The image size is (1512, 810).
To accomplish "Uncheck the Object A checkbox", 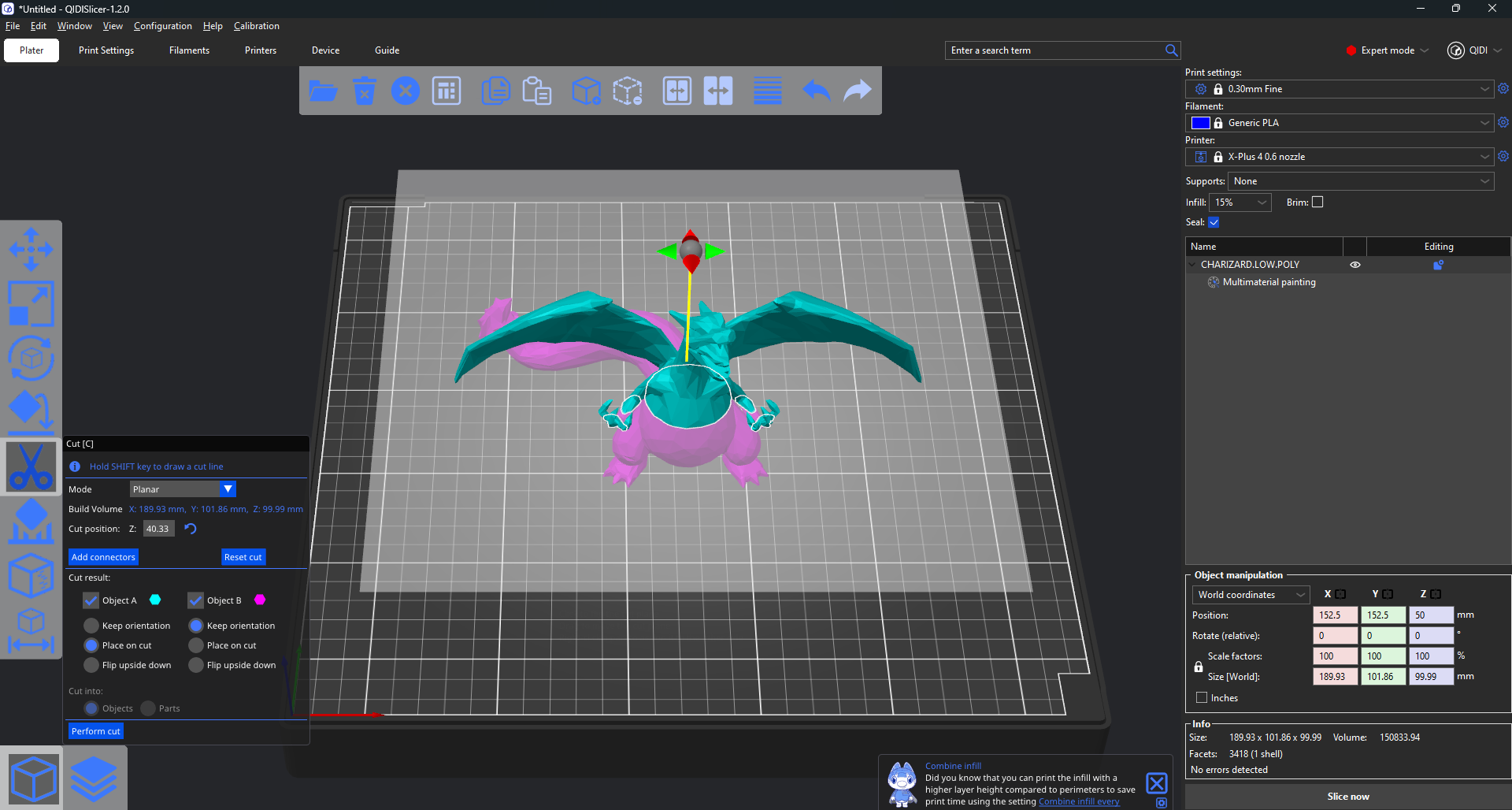I will click(x=91, y=600).
